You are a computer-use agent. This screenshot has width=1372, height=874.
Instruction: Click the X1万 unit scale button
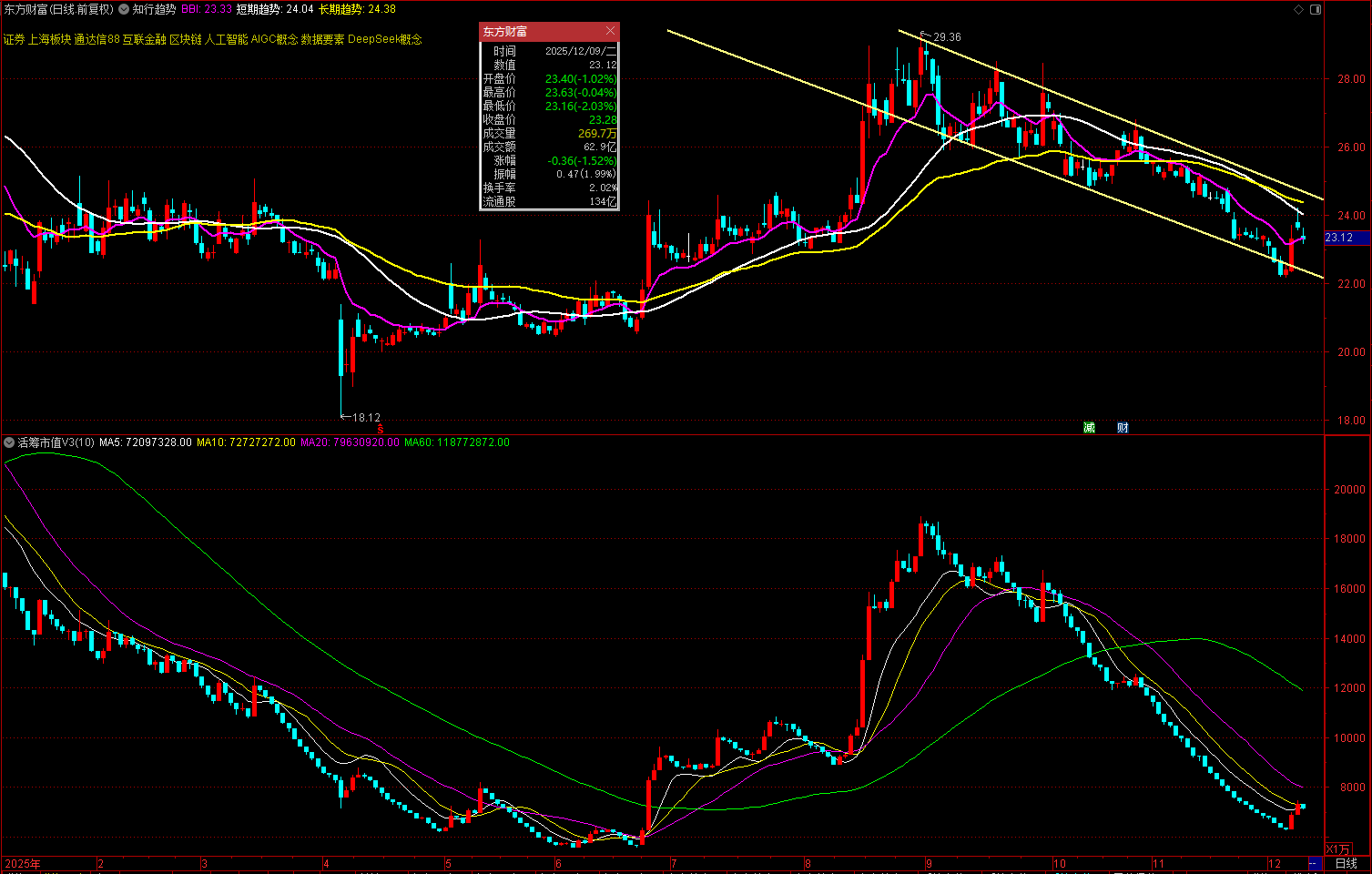click(x=1337, y=849)
